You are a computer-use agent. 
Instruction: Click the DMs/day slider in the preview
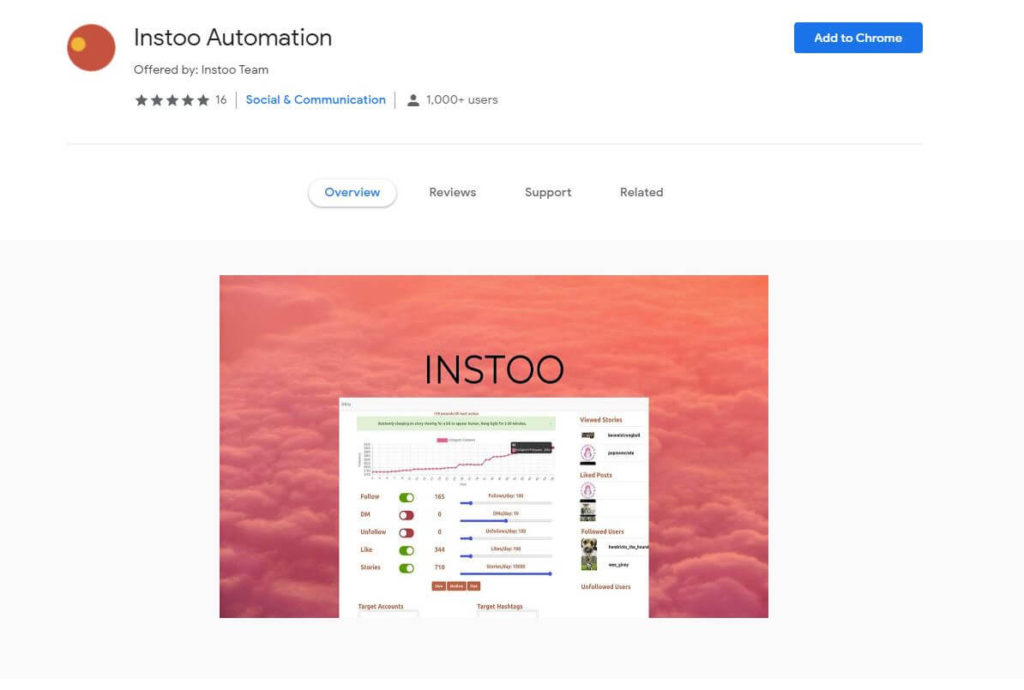tap(505, 520)
